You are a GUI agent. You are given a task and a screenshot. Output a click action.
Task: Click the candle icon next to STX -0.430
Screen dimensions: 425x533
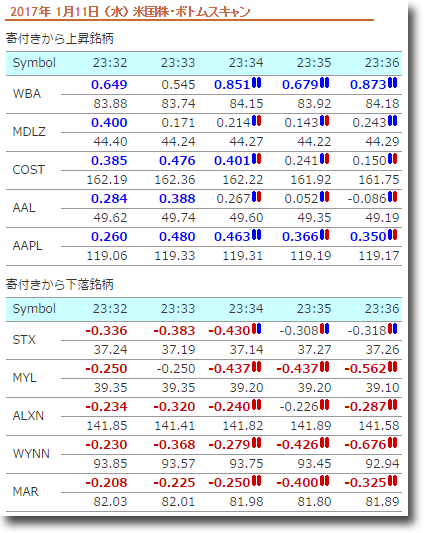256,329
